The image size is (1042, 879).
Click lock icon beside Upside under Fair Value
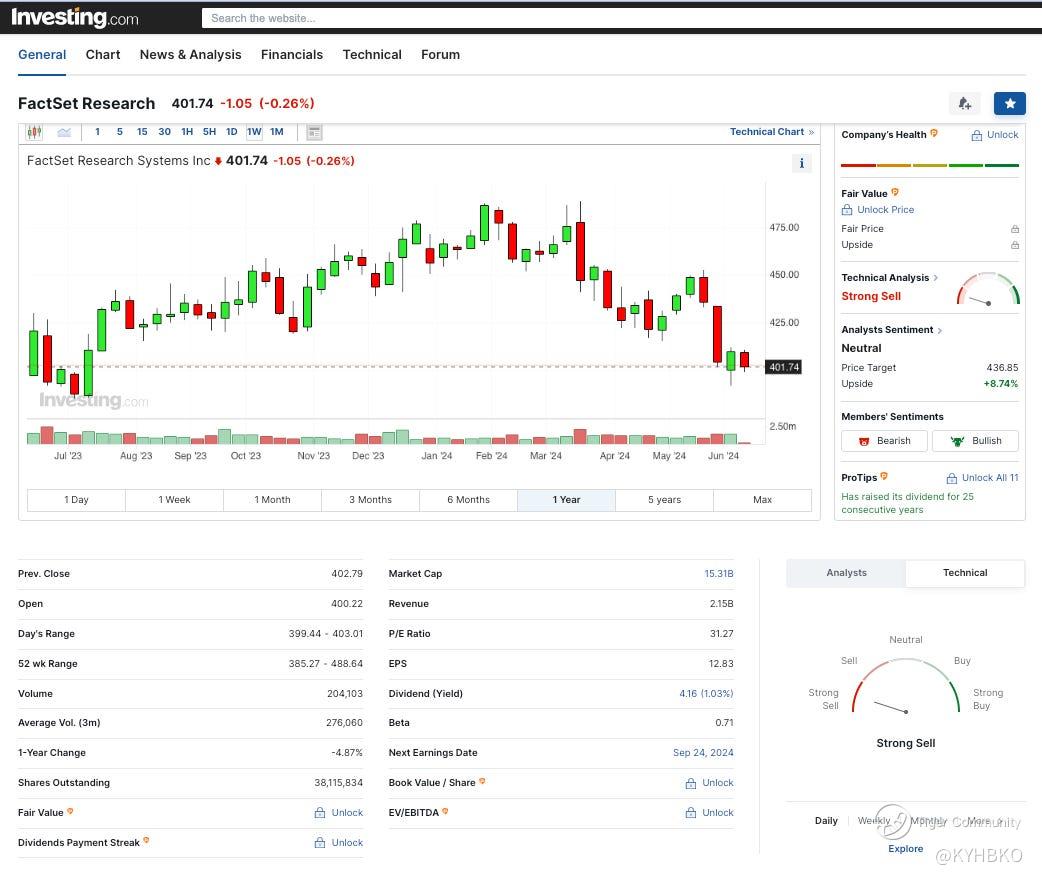1015,244
